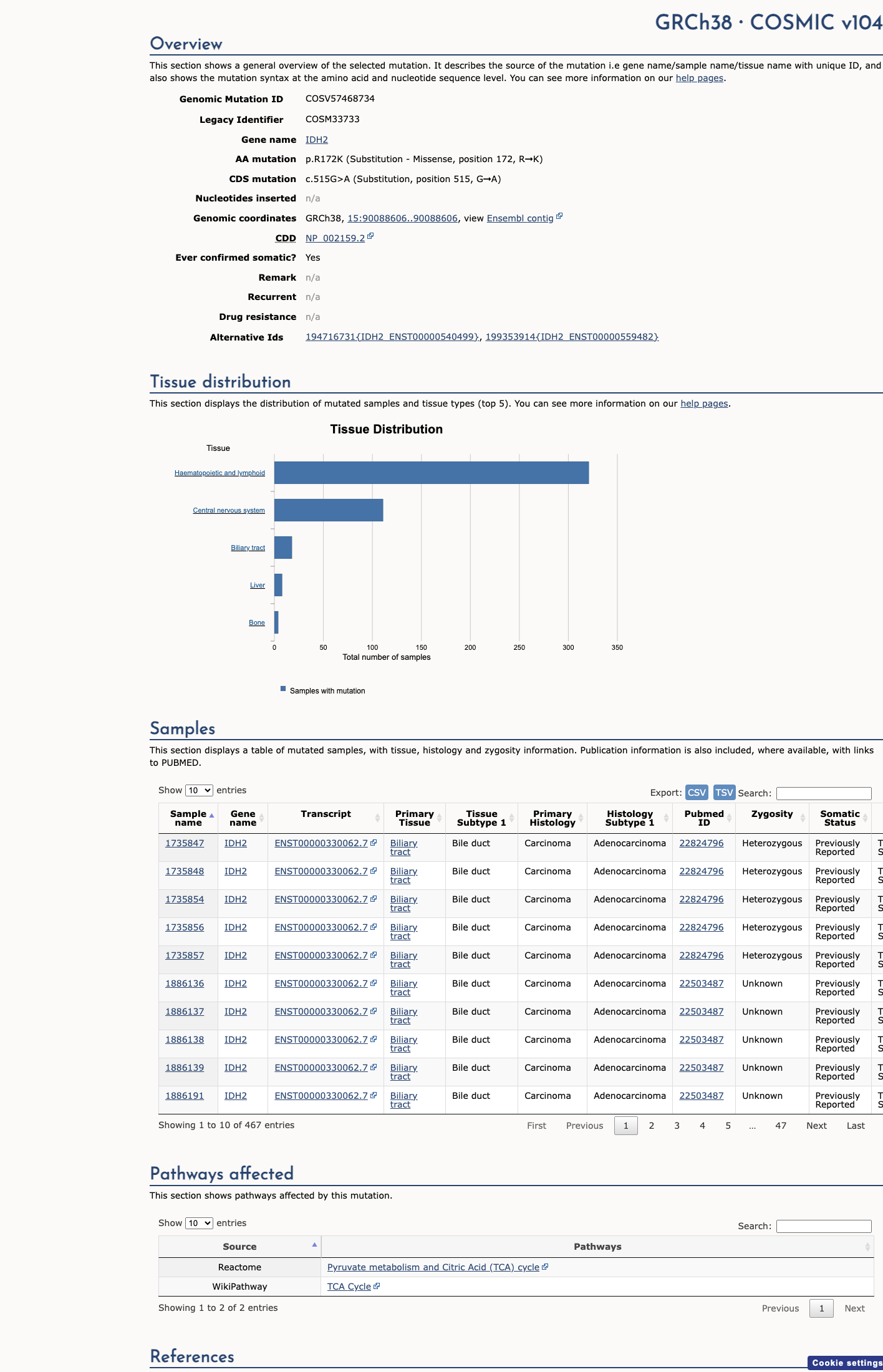Viewport: 883px width, 1372px height.
Task: Click transcript external icon in row 1735856
Action: [374, 927]
